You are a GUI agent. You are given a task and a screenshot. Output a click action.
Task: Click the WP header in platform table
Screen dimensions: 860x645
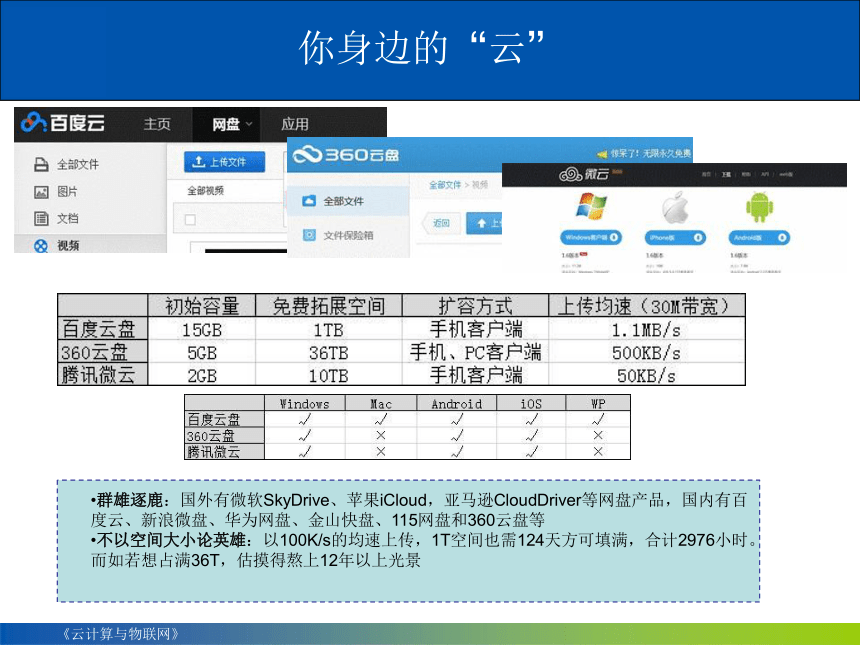pyautogui.click(x=598, y=404)
